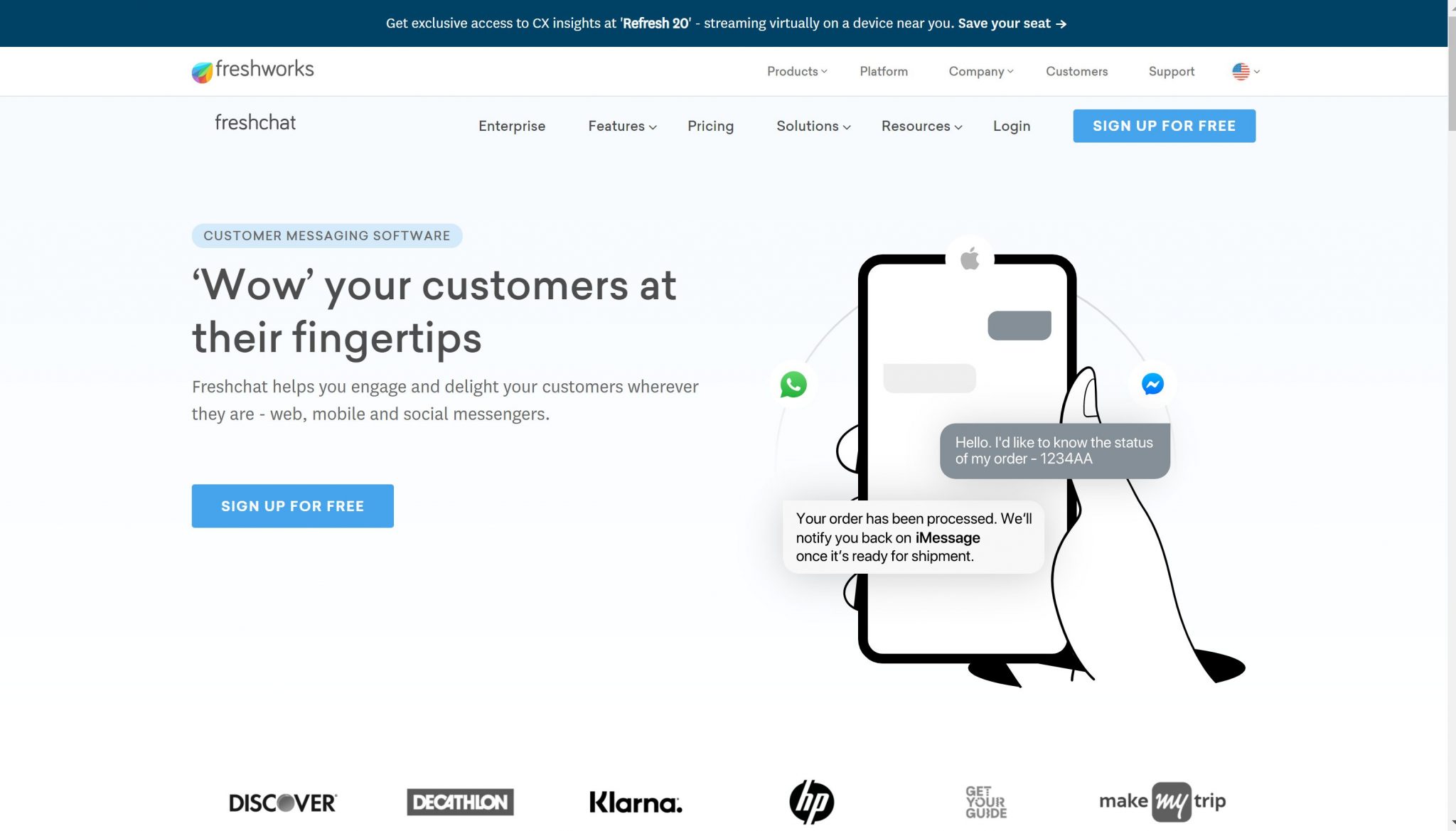
Task: Select Enterprise in freshchat navigation
Action: tap(512, 126)
